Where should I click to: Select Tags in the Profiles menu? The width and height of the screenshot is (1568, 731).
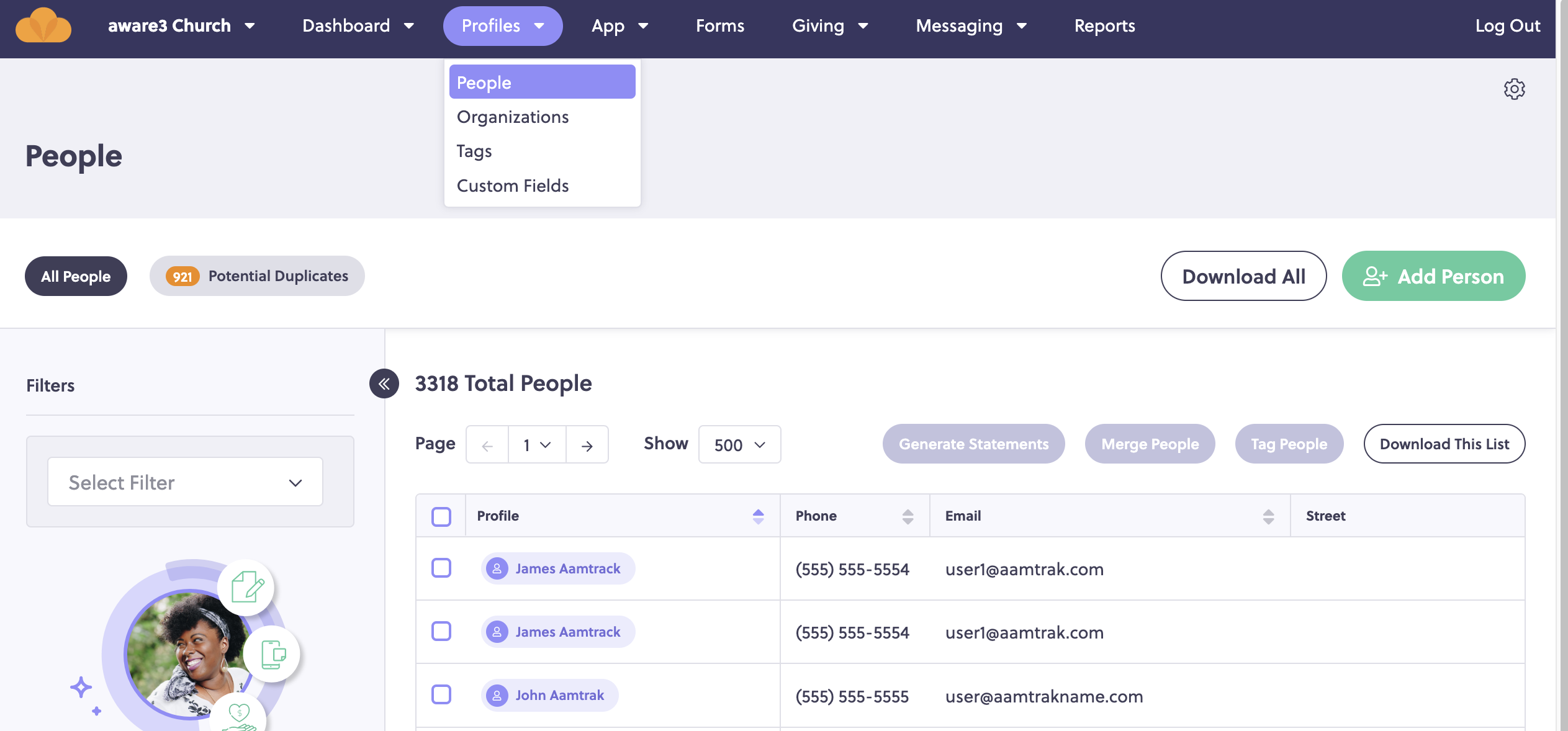542,151
